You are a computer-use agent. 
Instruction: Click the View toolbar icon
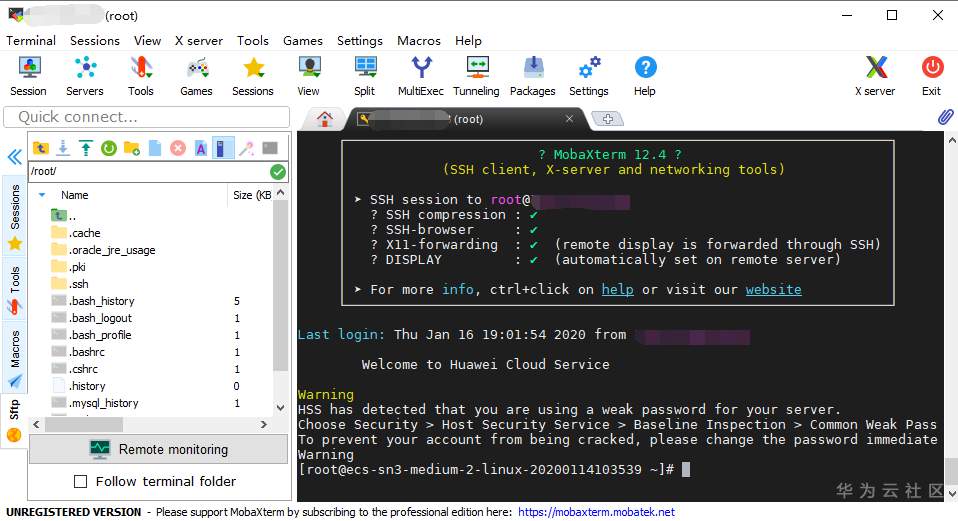309,76
